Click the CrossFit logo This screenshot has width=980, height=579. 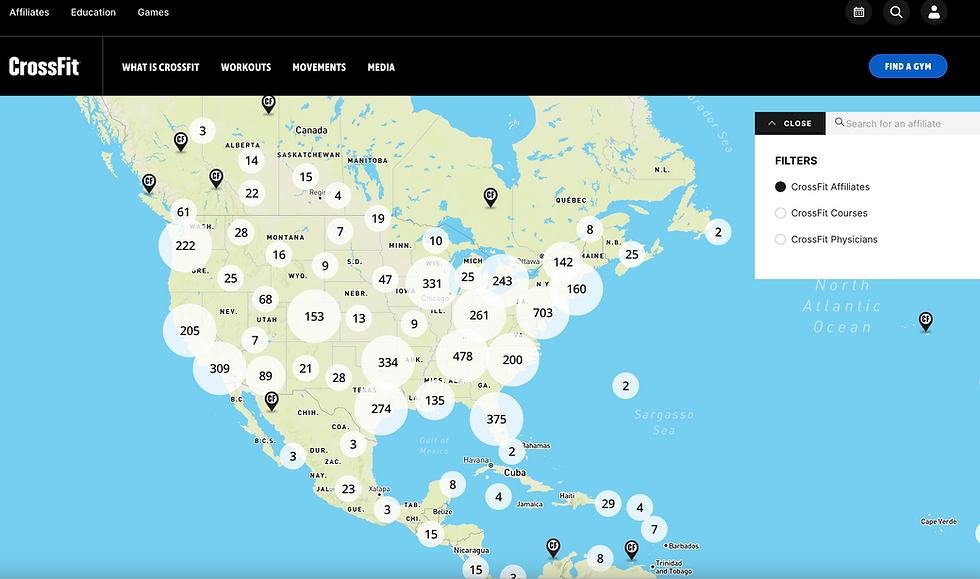pos(44,66)
